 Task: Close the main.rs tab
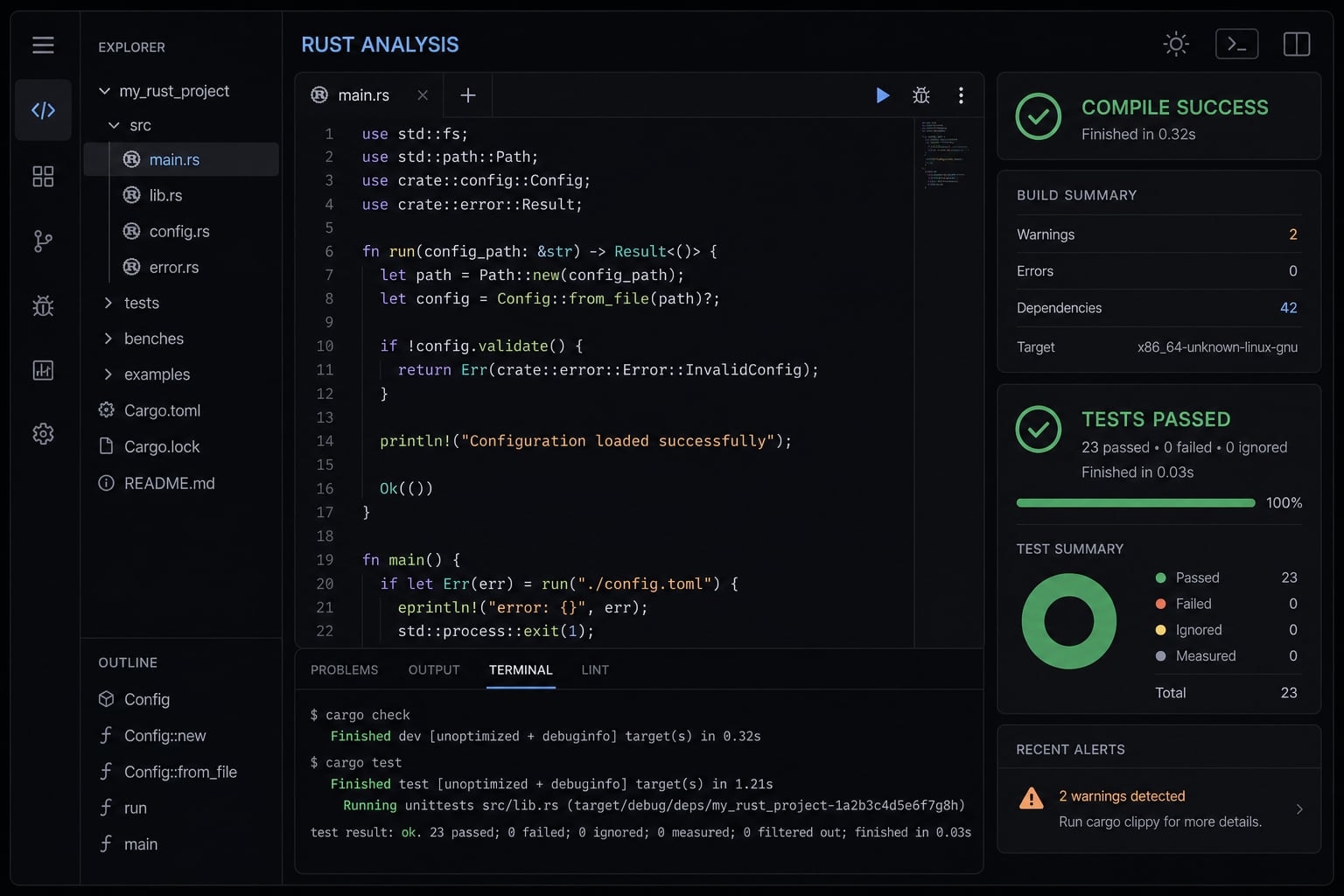pos(423,95)
